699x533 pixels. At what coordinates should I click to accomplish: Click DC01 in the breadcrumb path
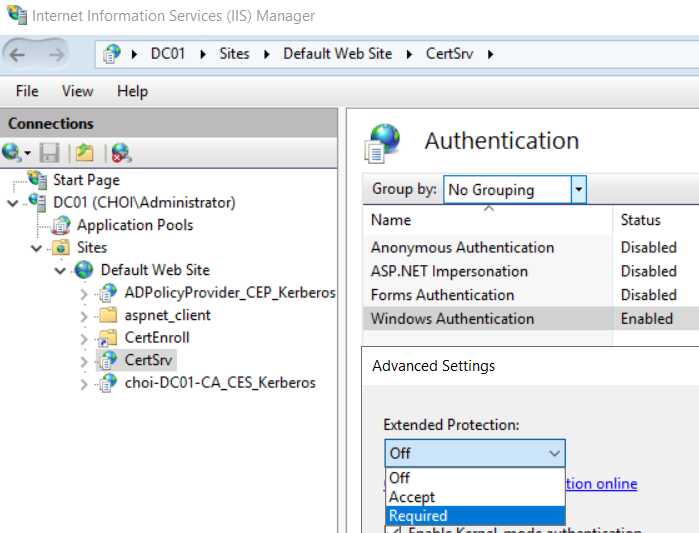click(x=168, y=53)
